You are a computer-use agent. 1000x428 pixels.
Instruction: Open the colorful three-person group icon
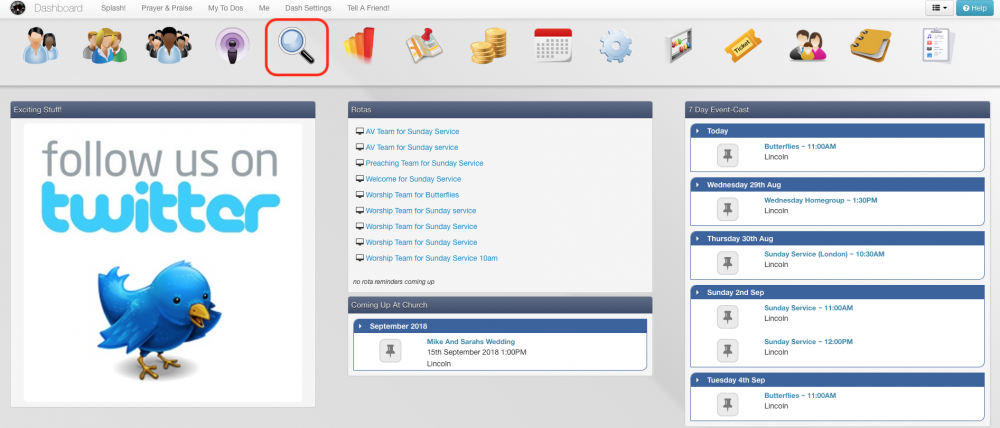coord(105,46)
